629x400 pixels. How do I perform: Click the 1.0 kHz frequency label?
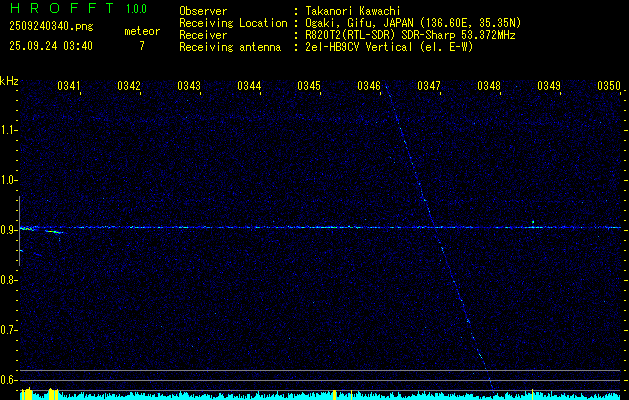click(x=9, y=180)
